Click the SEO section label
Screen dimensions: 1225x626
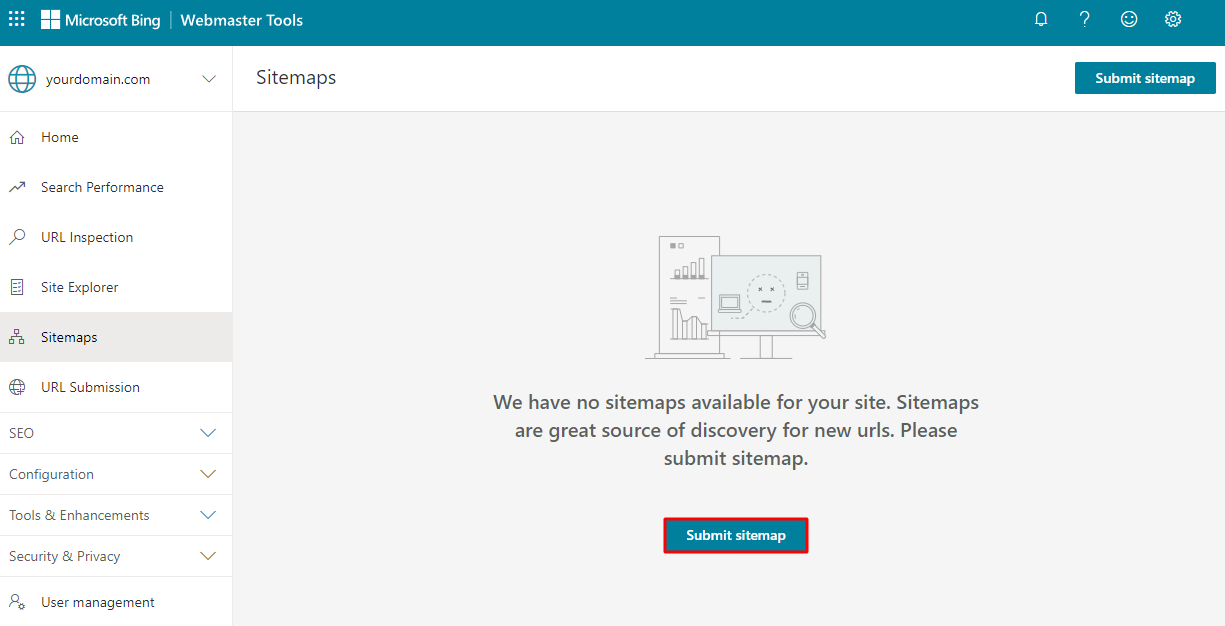tap(21, 433)
